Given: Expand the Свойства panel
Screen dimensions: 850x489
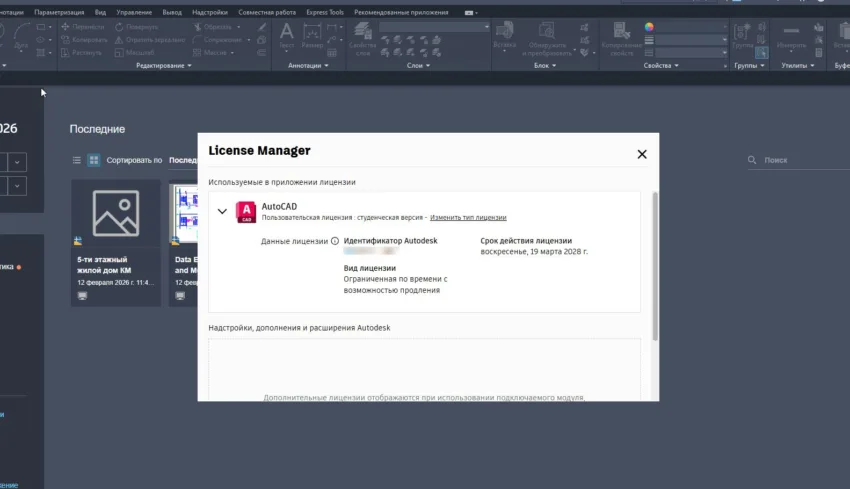Looking at the screenshot, I should pyautogui.click(x=661, y=66).
